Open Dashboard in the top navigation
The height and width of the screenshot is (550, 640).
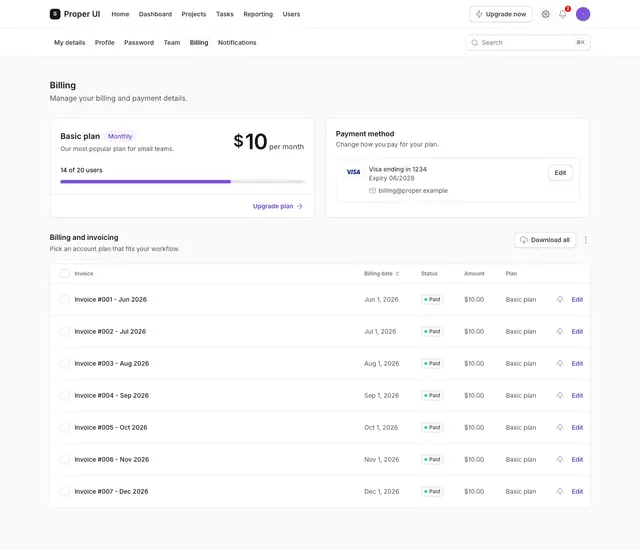pyautogui.click(x=155, y=14)
